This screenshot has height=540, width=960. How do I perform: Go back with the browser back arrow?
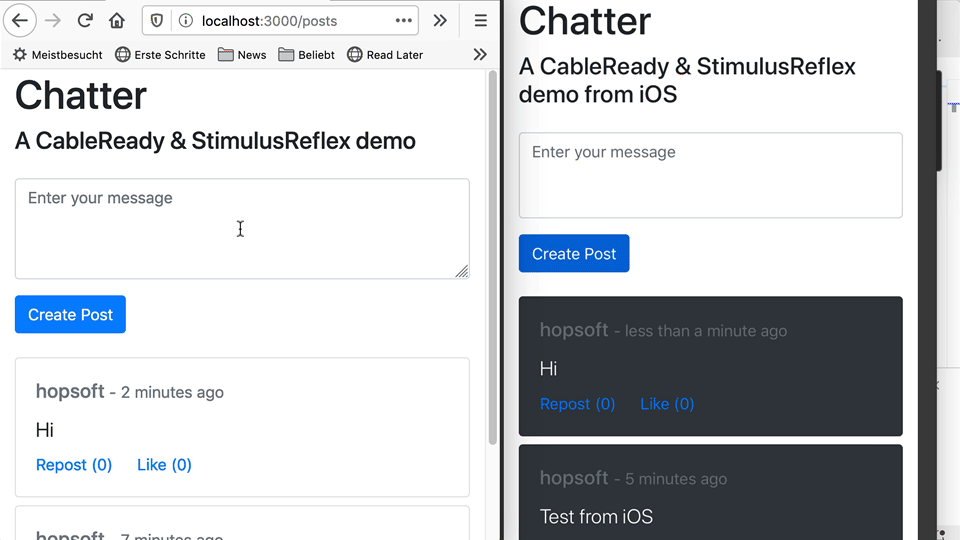[20, 21]
